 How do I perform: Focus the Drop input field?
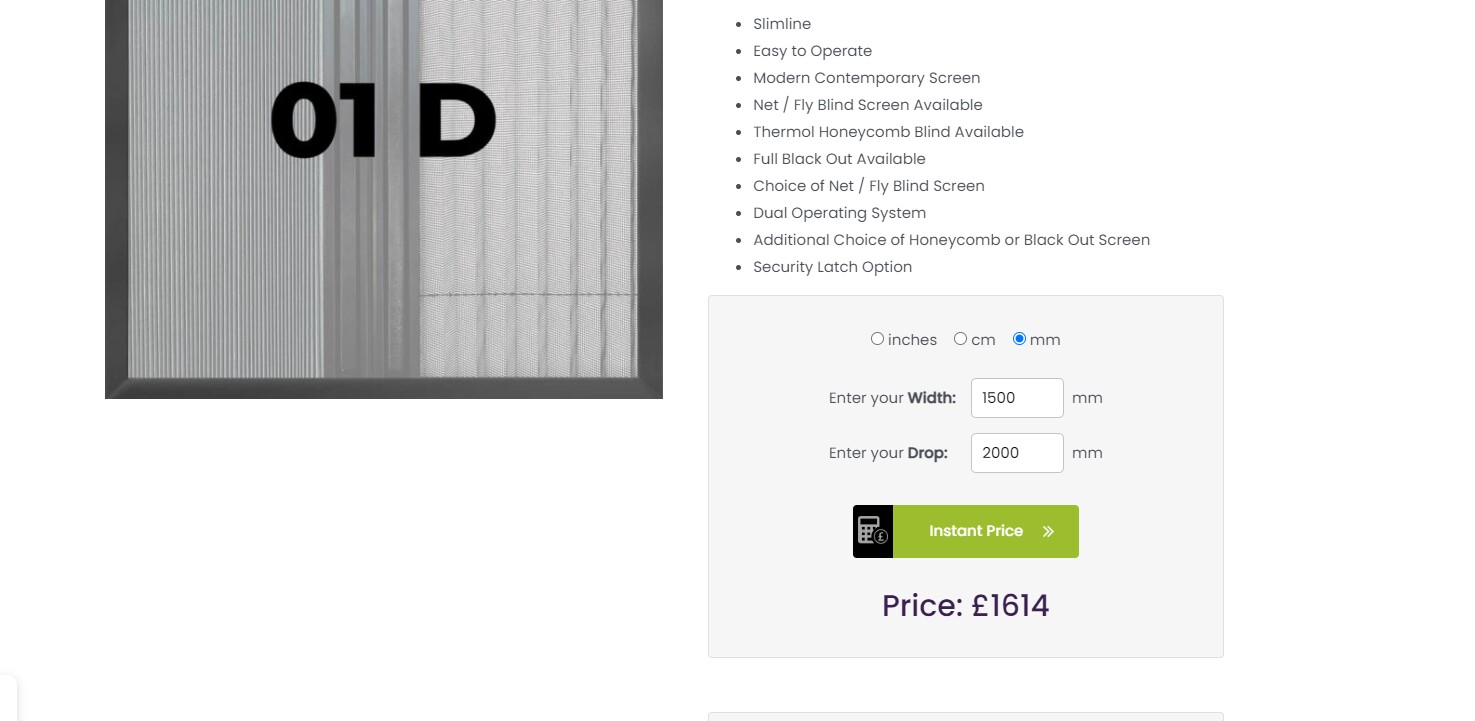click(1016, 453)
